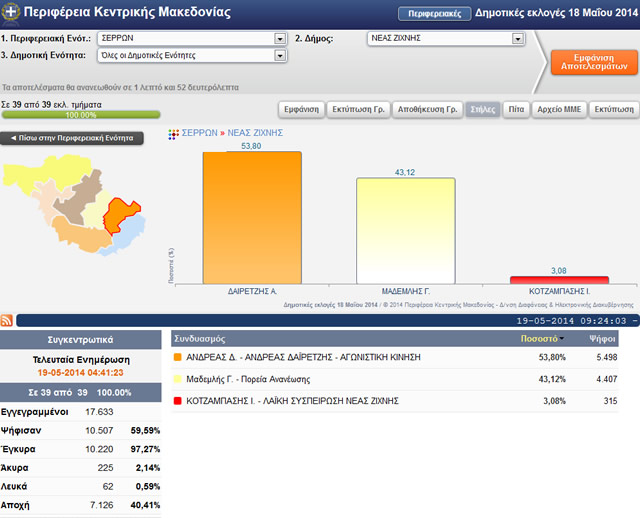Expand the Δημοτική Ενότητα dropdown

(x=279, y=56)
